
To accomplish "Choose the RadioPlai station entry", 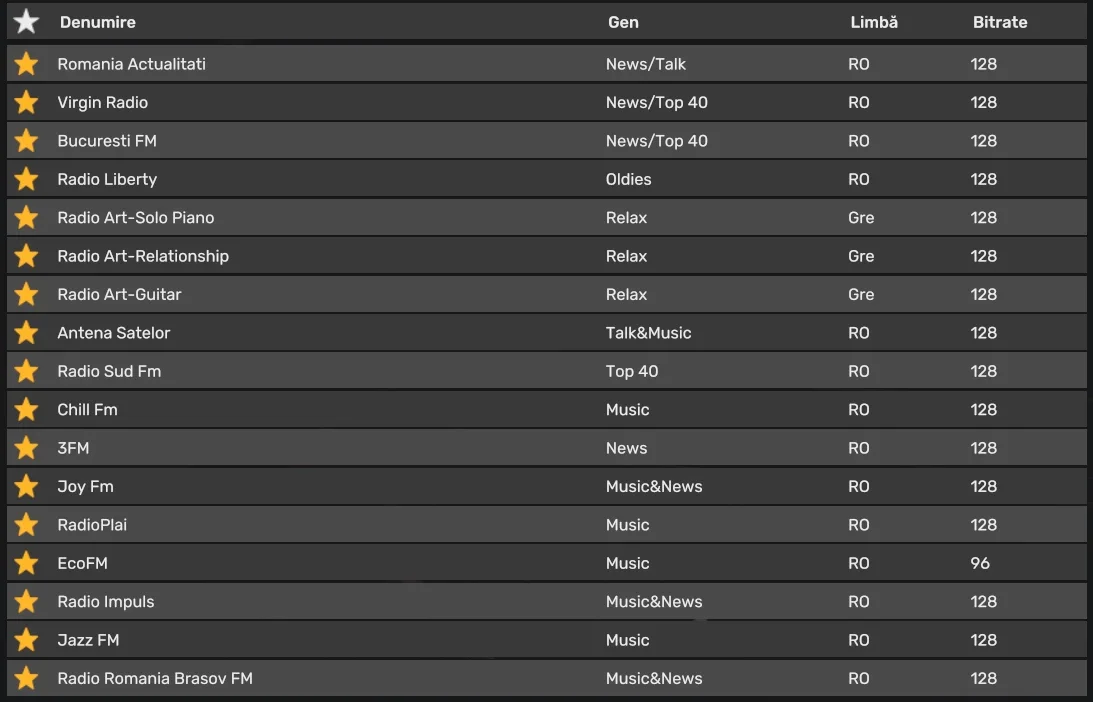I will click(92, 525).
